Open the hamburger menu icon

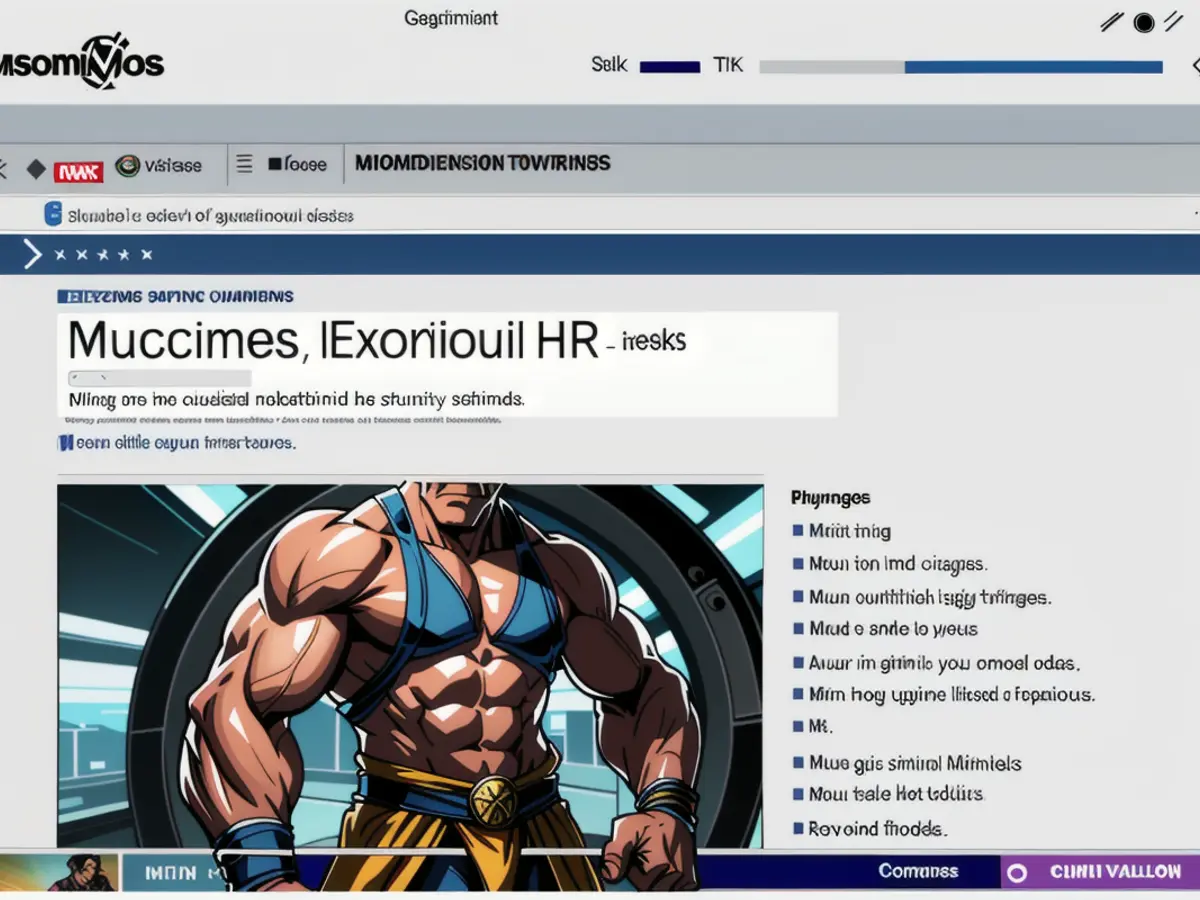pyautogui.click(x=245, y=164)
